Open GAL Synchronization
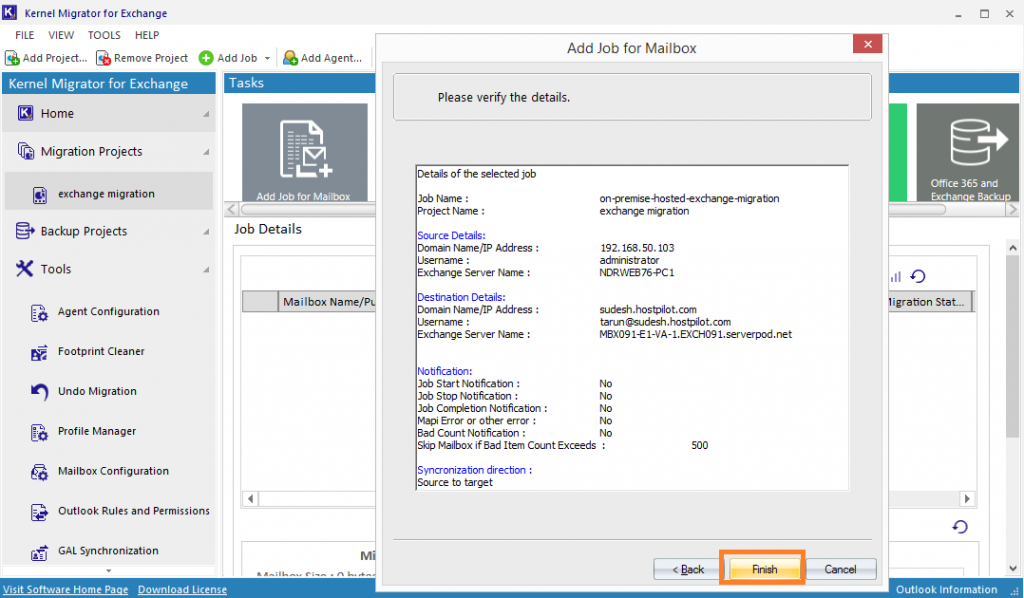 point(107,550)
